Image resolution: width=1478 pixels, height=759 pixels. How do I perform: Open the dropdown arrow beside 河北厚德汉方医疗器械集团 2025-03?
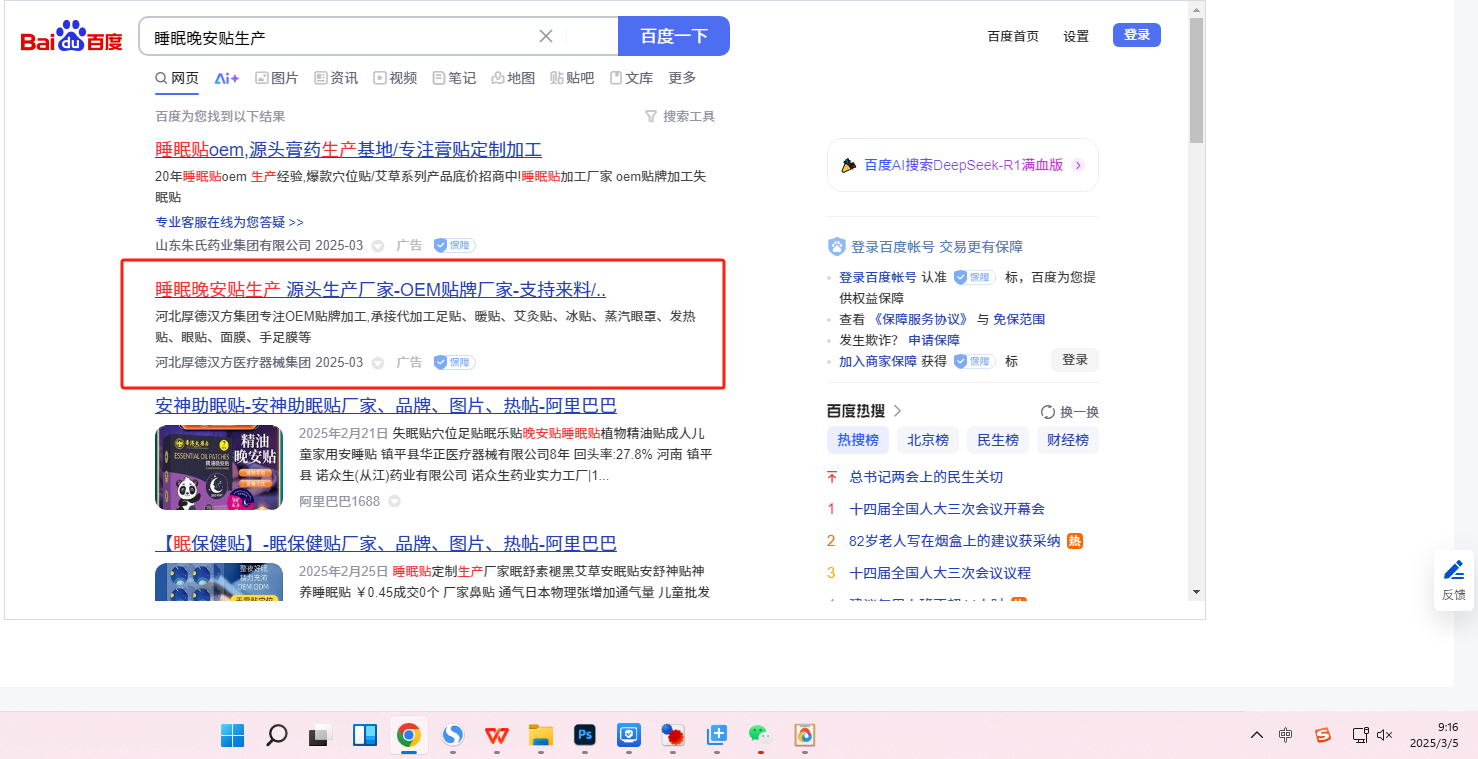(378, 362)
